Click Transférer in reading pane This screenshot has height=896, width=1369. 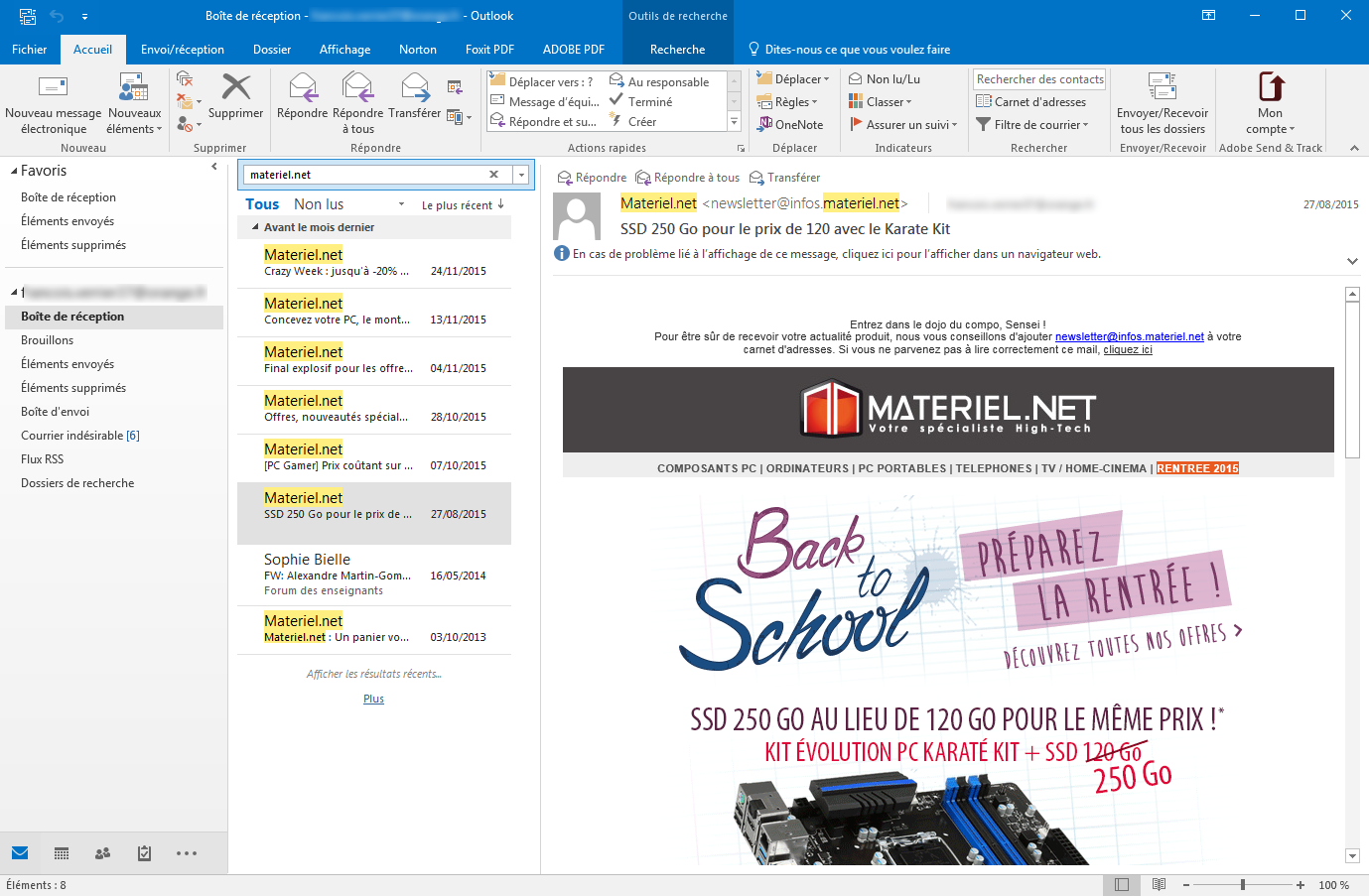(784, 178)
